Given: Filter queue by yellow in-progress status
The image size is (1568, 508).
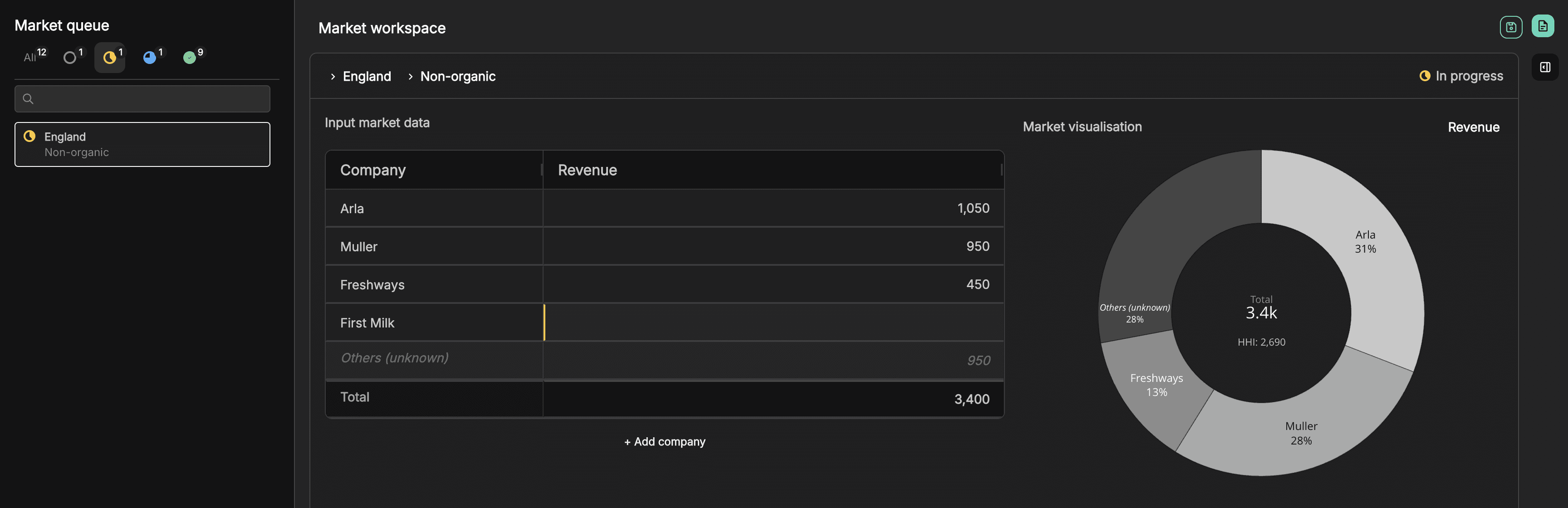Looking at the screenshot, I should [109, 58].
